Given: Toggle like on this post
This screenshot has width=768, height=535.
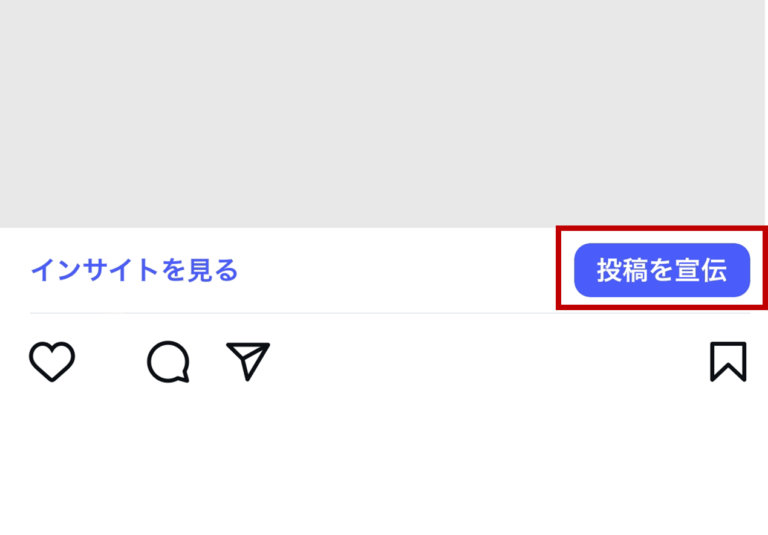Looking at the screenshot, I should 52,362.
